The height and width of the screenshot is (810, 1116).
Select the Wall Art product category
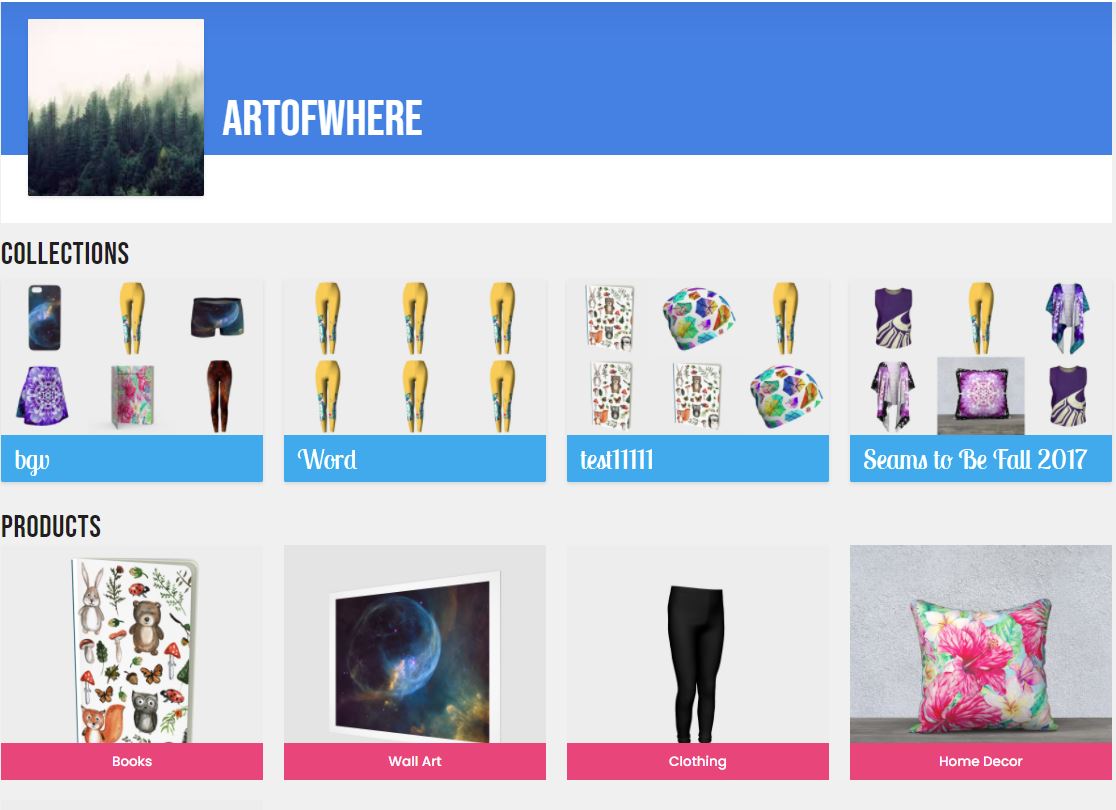(x=415, y=761)
